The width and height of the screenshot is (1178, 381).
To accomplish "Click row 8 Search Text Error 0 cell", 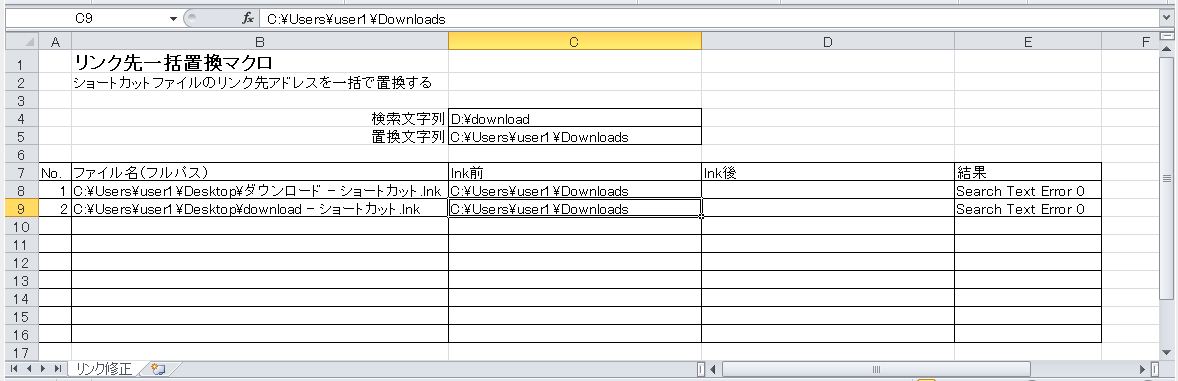I will coord(1028,190).
